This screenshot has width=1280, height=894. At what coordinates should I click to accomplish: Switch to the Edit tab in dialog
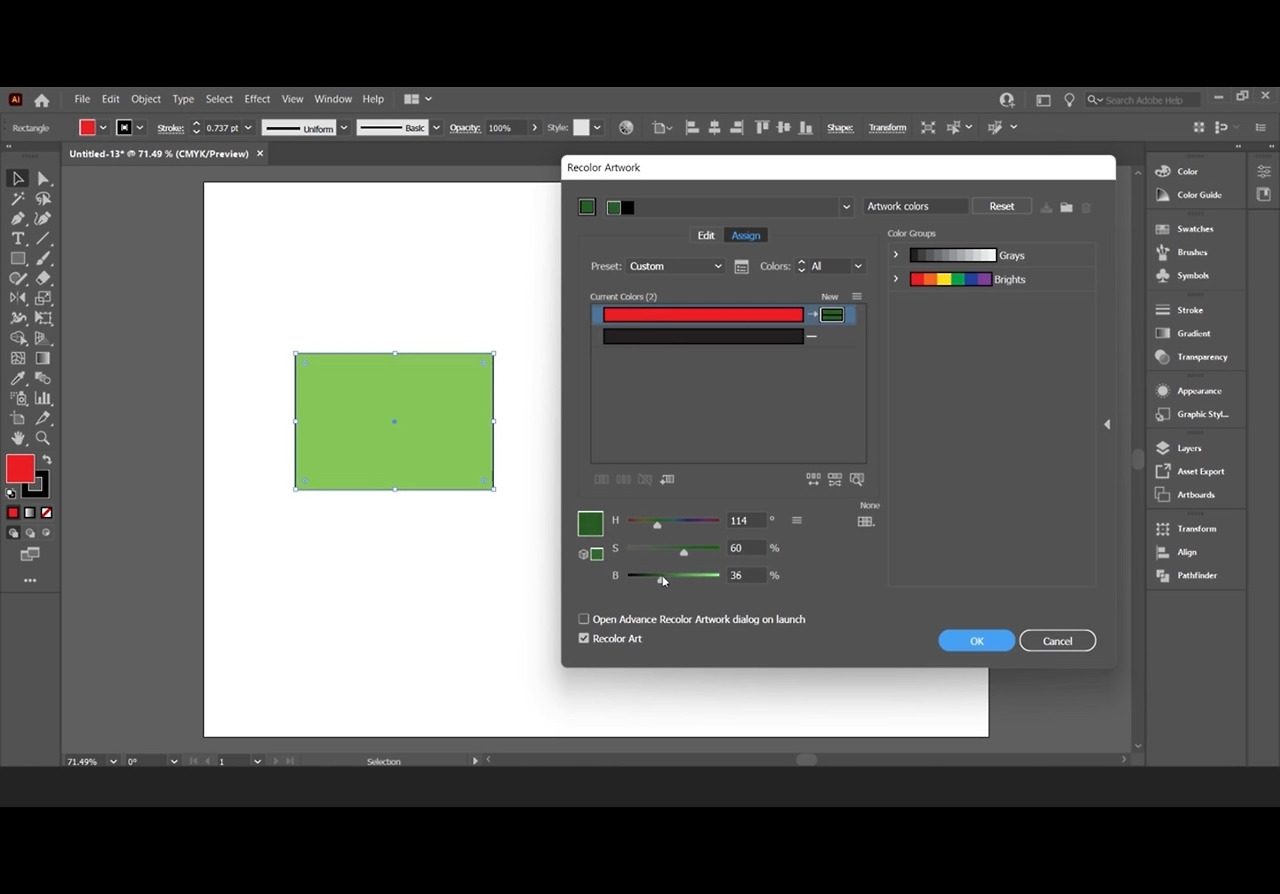(x=706, y=236)
